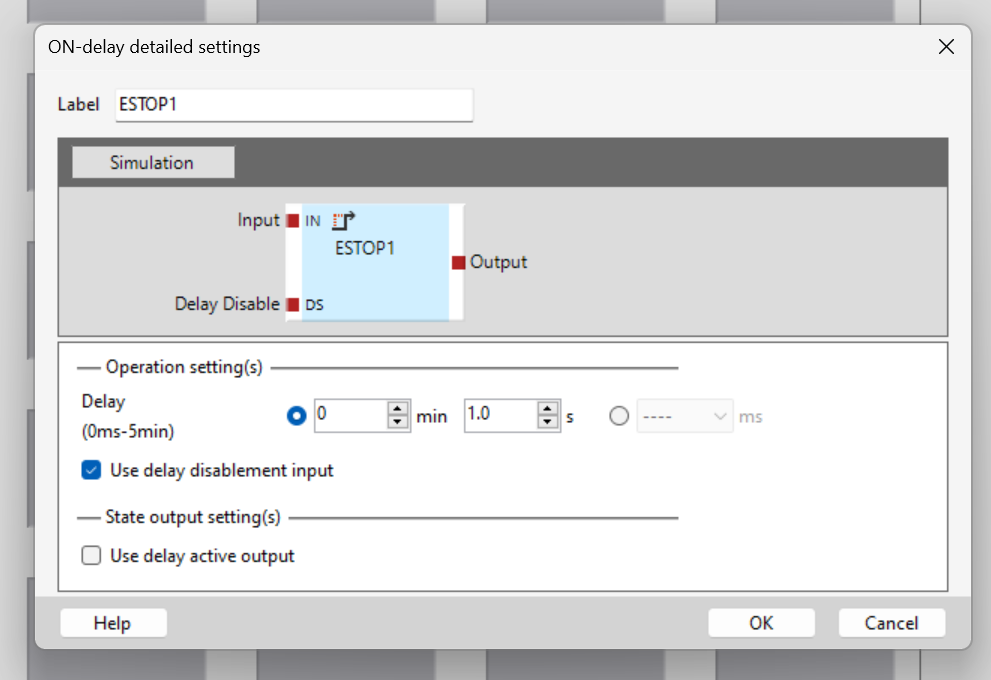This screenshot has height=680, width=991.
Task: Click the Label field containing ESTOP1
Action: click(294, 105)
